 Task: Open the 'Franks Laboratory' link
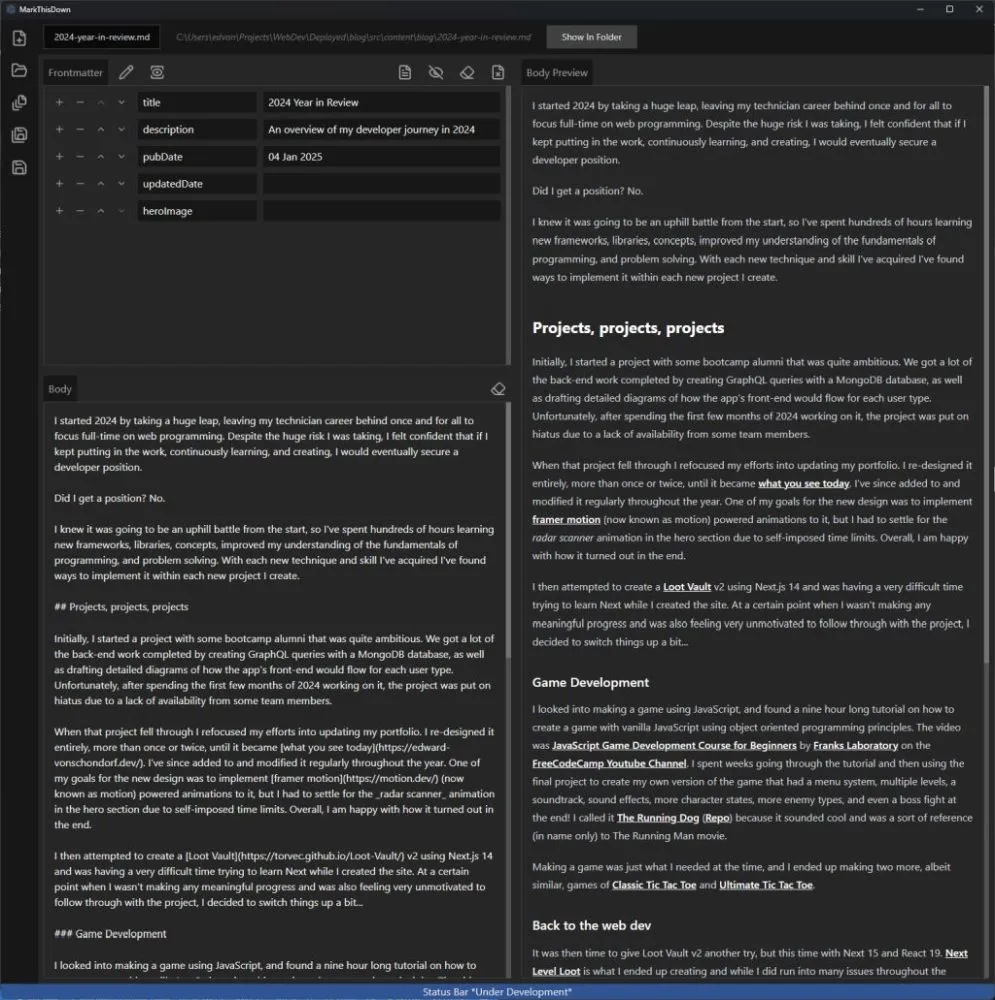point(855,746)
